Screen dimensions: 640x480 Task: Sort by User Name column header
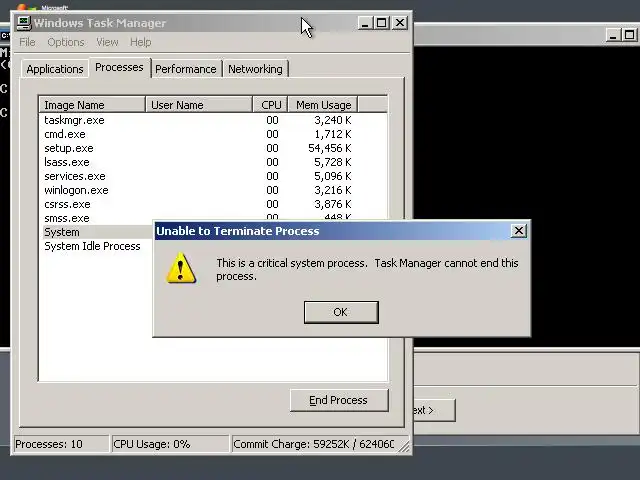tap(199, 105)
